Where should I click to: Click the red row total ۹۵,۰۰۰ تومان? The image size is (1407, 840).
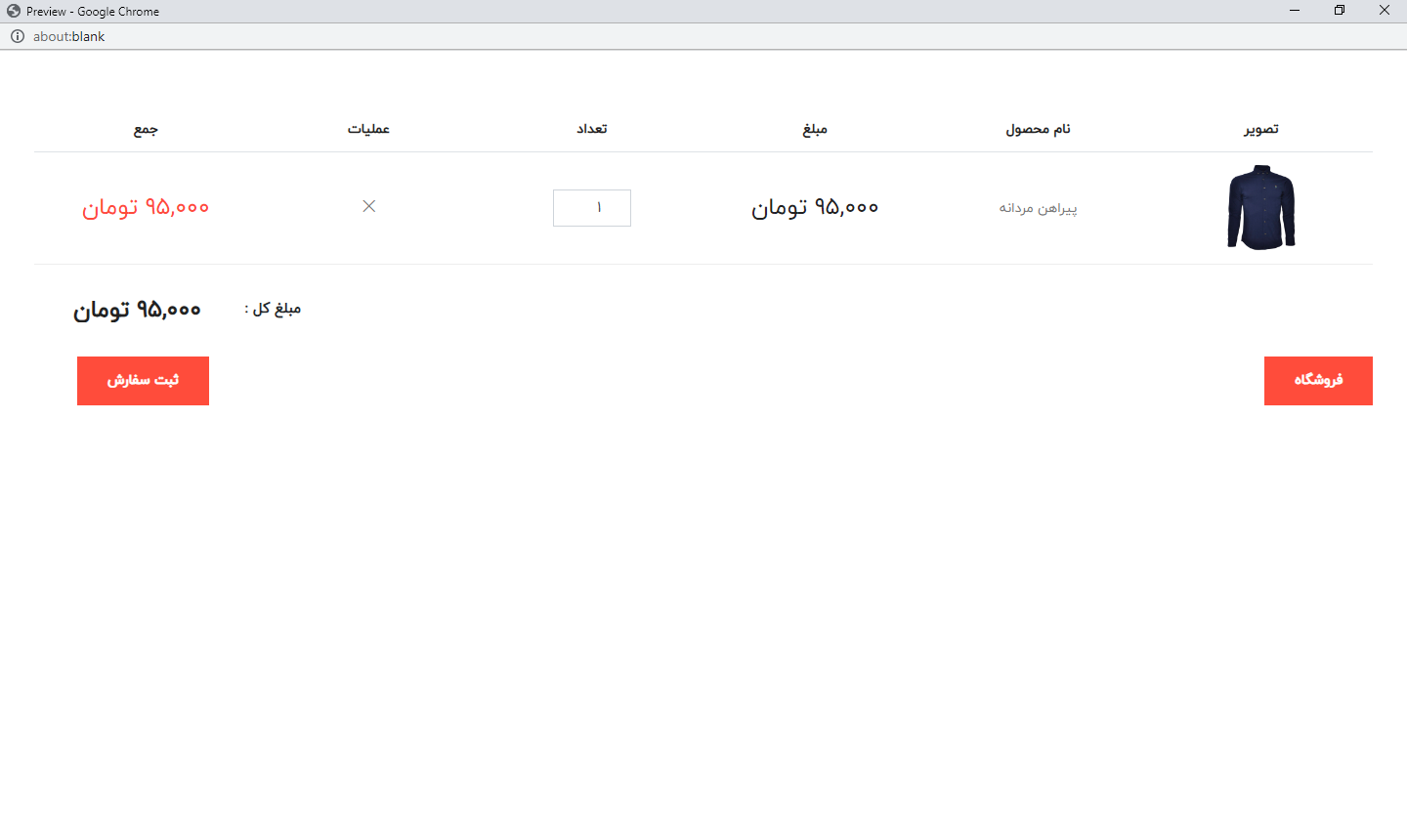(146, 207)
